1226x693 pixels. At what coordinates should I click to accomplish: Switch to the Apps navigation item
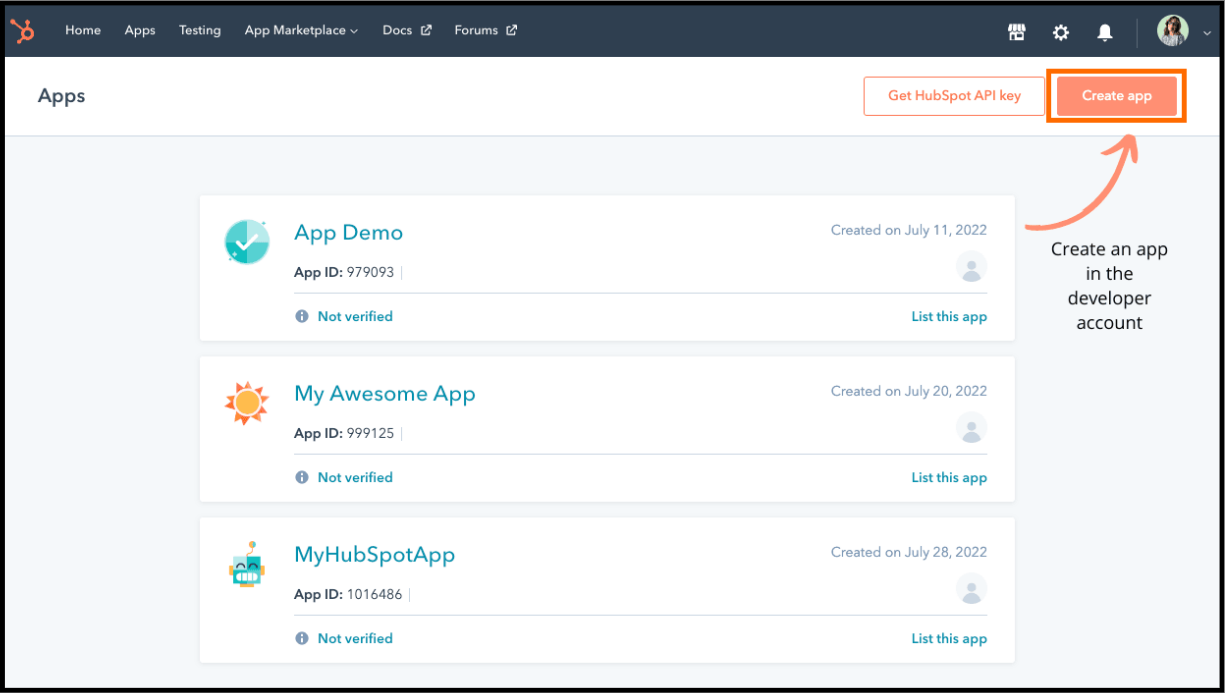(139, 30)
